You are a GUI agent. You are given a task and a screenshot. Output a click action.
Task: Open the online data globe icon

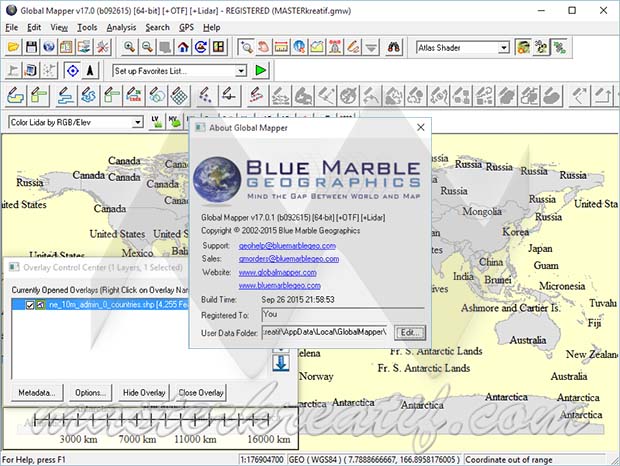(x=49, y=47)
